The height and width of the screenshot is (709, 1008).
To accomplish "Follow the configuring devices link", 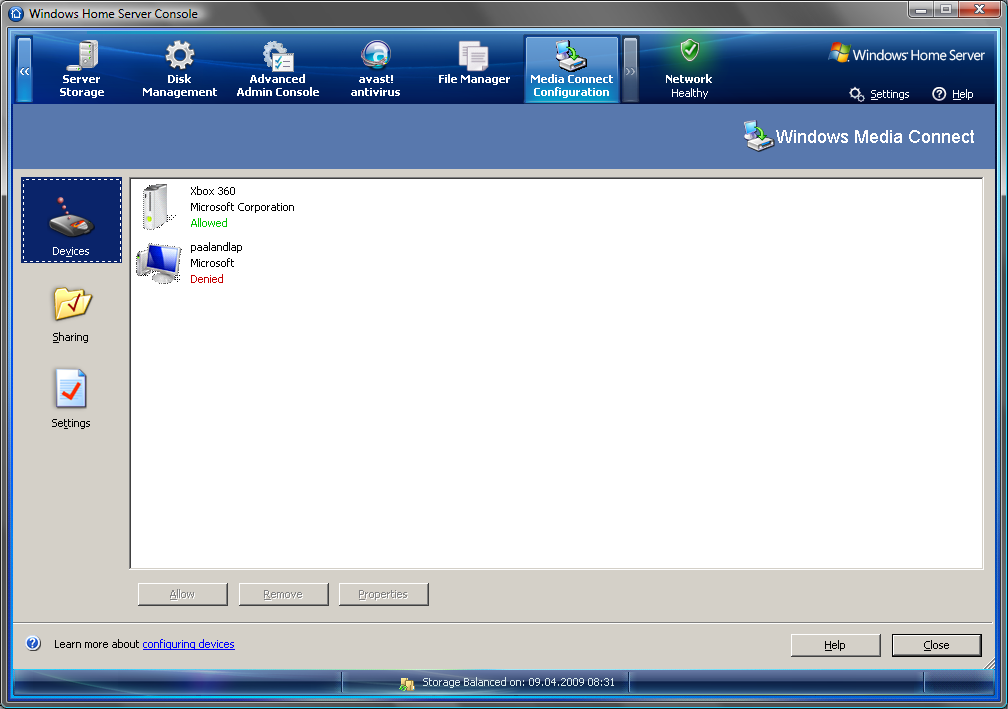I will (188, 644).
